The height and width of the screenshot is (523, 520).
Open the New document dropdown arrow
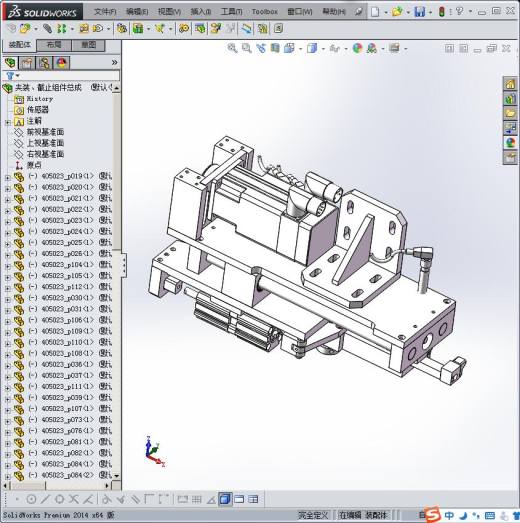coord(386,12)
